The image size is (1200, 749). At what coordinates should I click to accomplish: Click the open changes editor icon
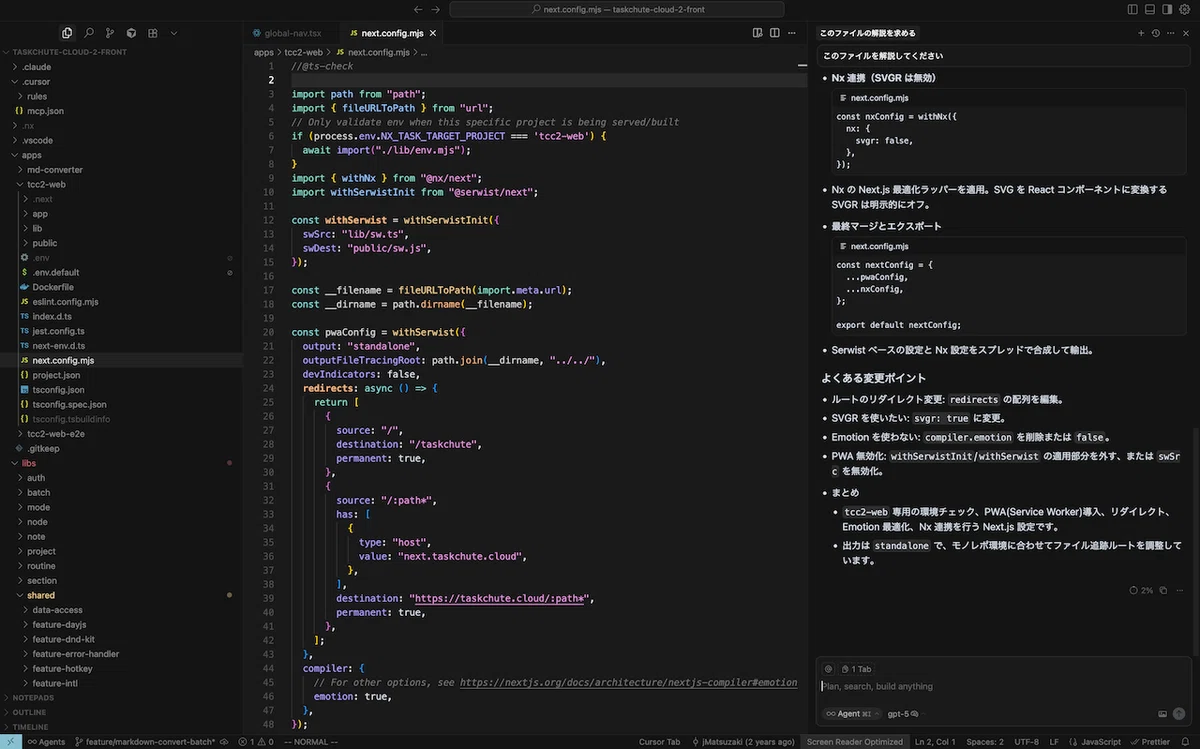(x=757, y=33)
